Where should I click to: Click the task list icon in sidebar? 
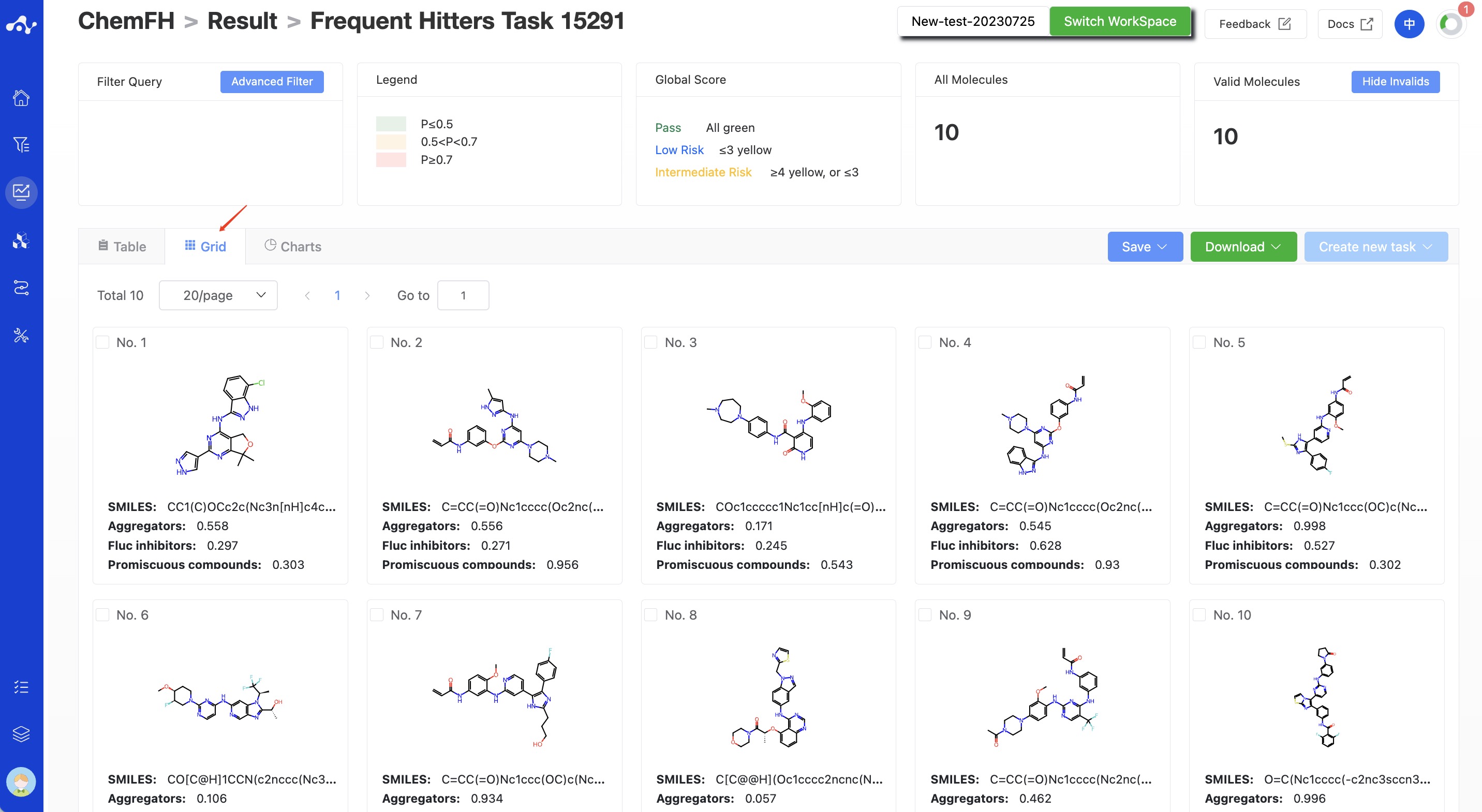(x=21, y=687)
